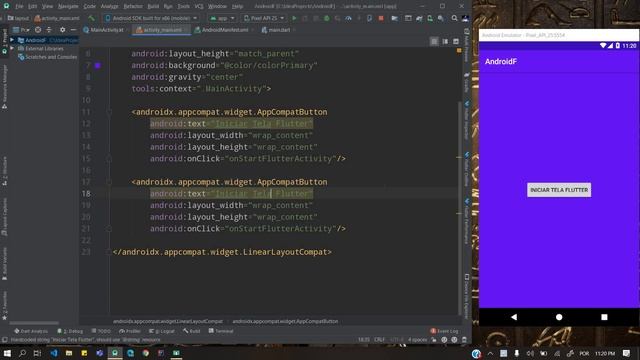Viewport: 640px width, 360px height.
Task: Switch editor to Split view icon
Action: pos(445,41)
